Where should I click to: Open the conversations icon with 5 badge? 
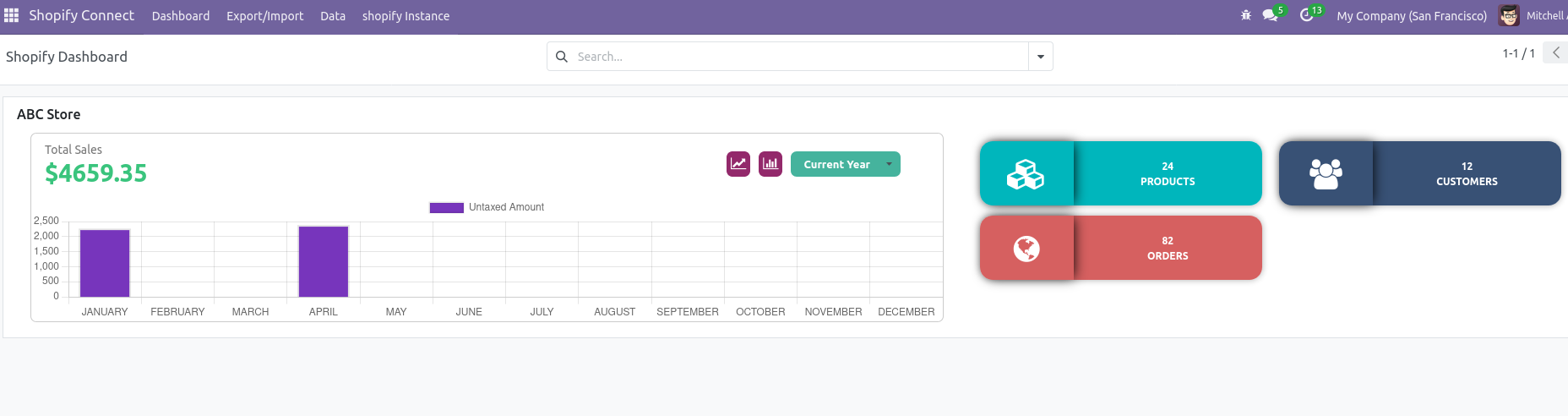pyautogui.click(x=1271, y=15)
